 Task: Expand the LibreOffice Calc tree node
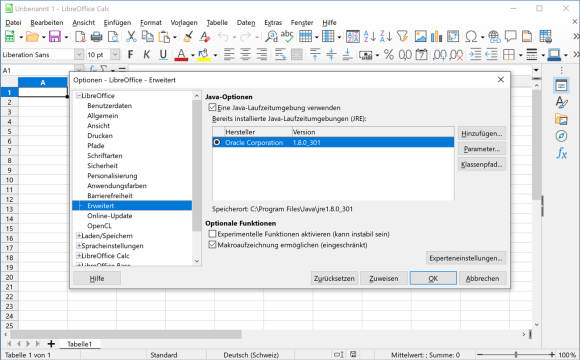click(x=78, y=255)
